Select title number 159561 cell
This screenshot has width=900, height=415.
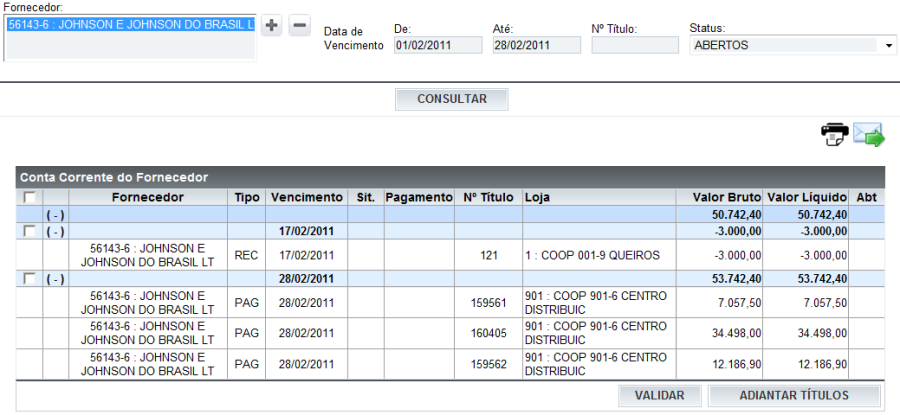coord(488,303)
